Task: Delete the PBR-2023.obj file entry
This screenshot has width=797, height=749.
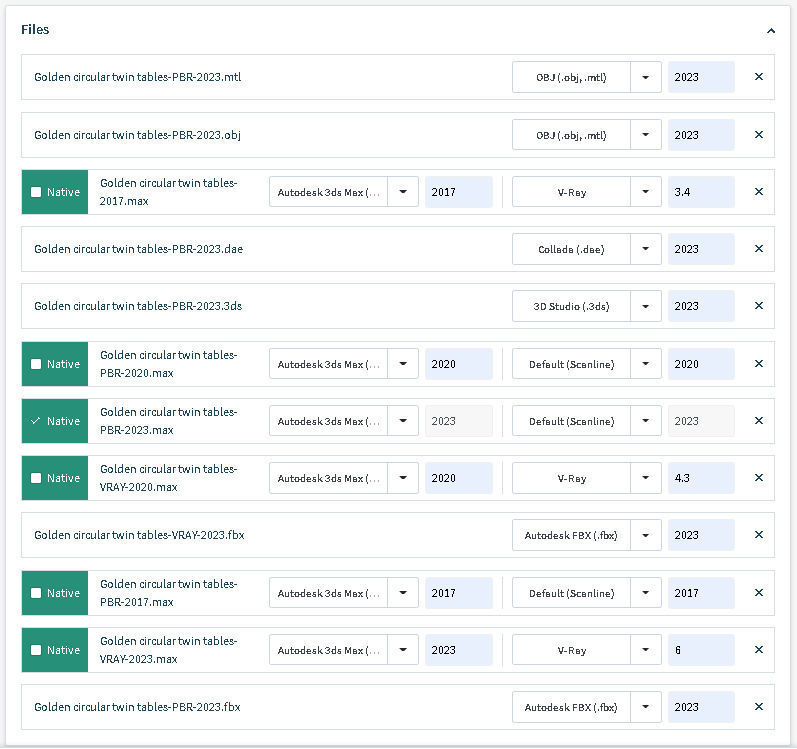Action: pyautogui.click(x=758, y=135)
